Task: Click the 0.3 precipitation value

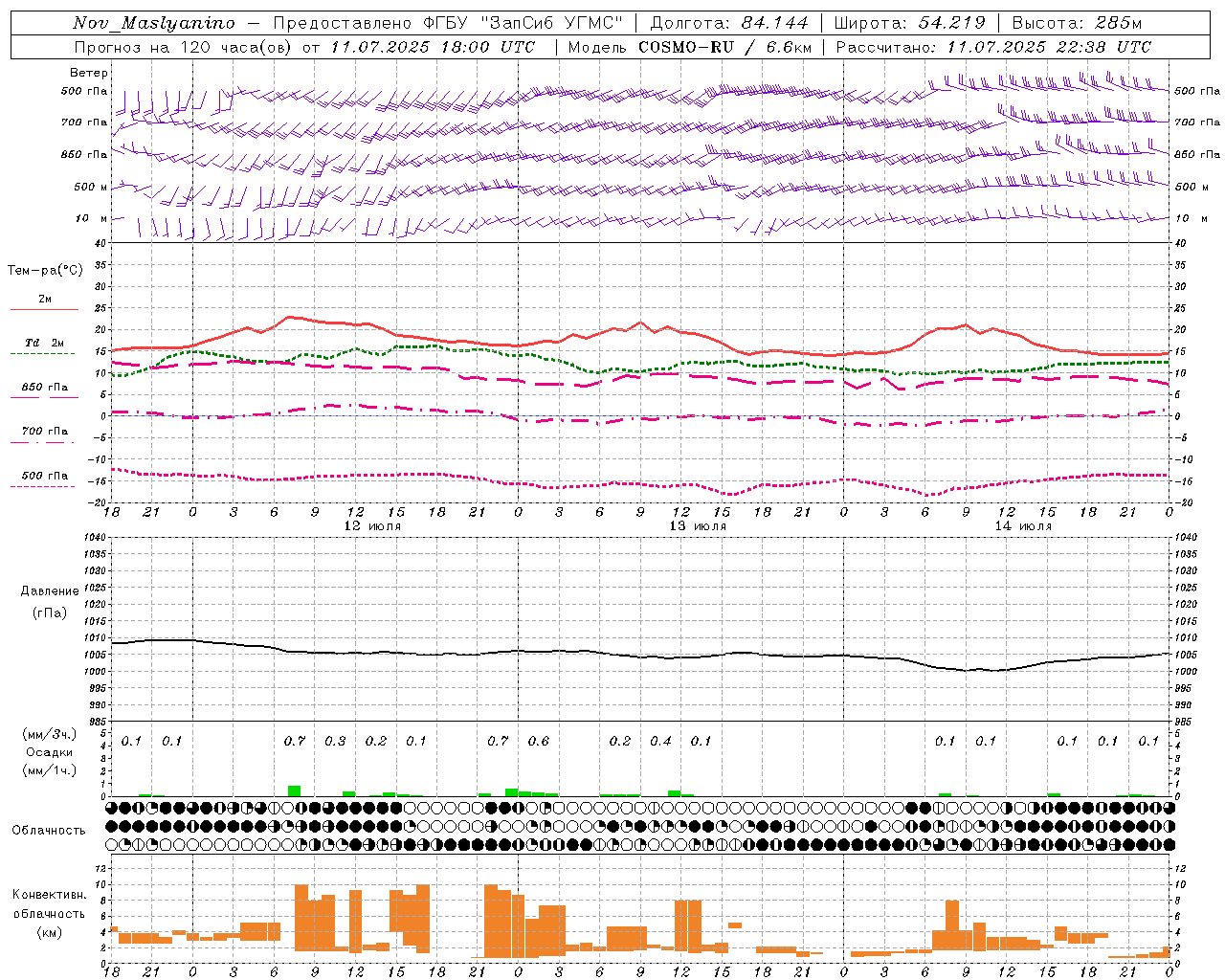Action: point(335,742)
